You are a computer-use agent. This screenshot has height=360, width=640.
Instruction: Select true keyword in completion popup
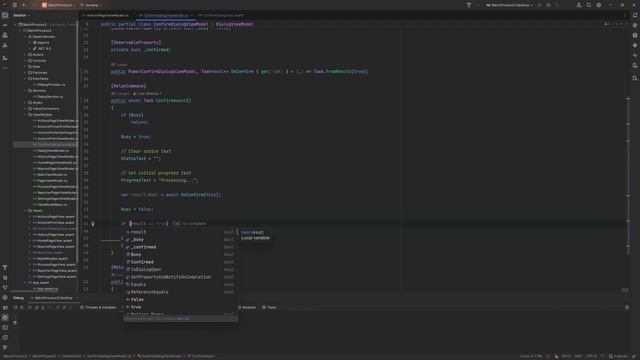click(180, 307)
